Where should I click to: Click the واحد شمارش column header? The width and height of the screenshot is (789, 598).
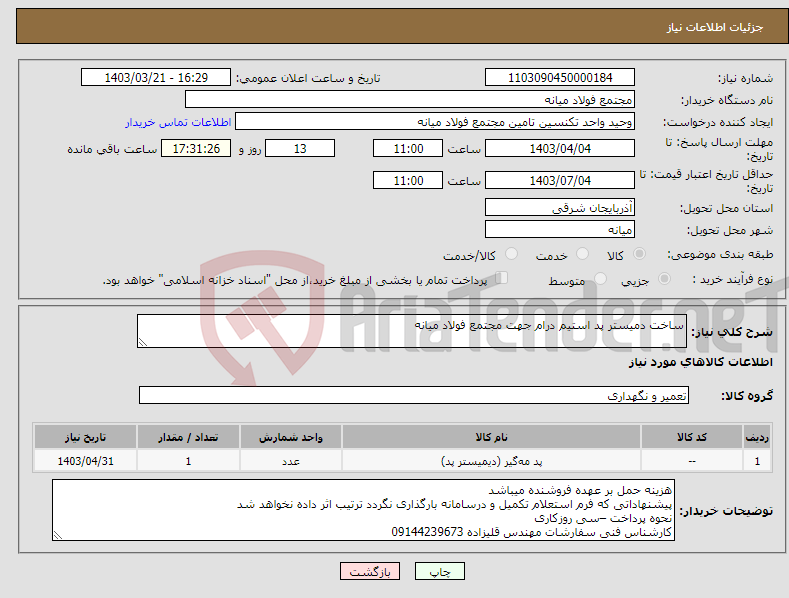[x=291, y=437]
